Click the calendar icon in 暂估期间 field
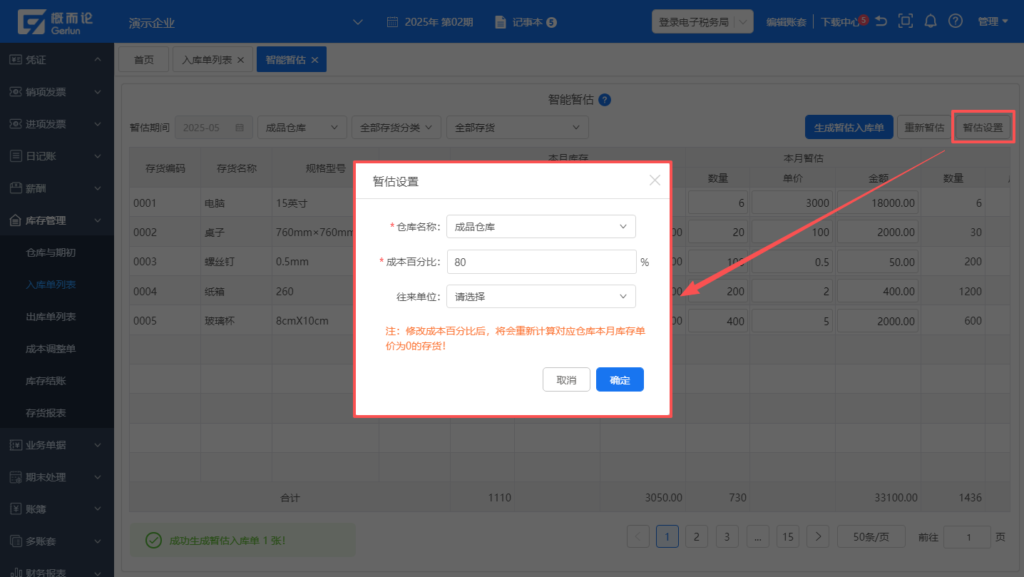 239,128
